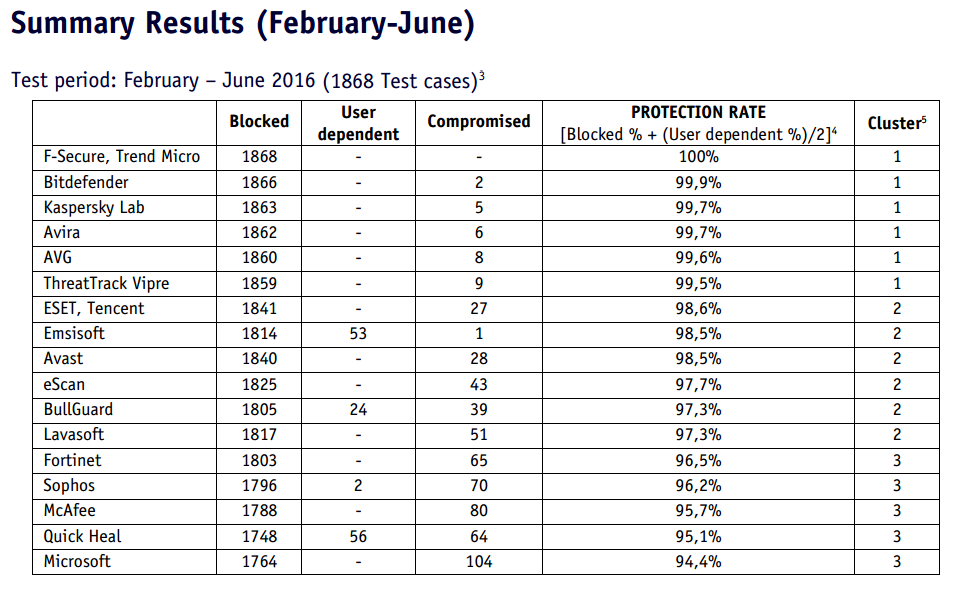Viewport: 977px width, 599px height.
Task: Click the test period line text
Action: (x=243, y=80)
